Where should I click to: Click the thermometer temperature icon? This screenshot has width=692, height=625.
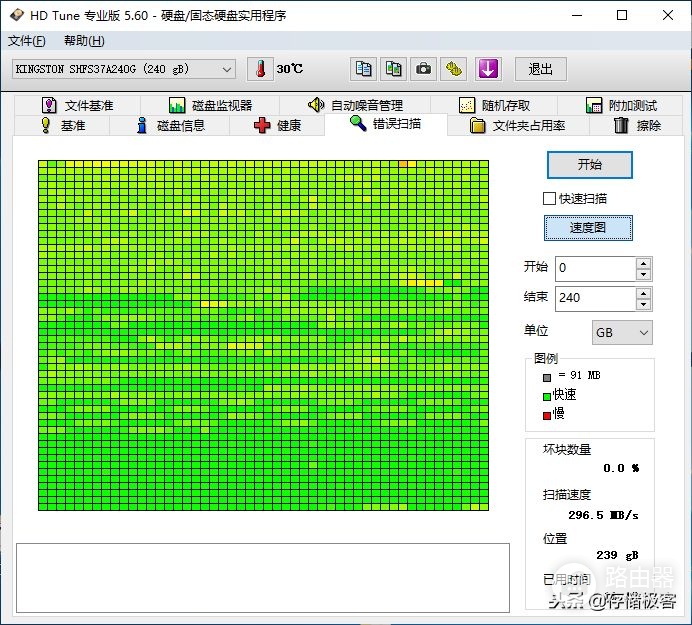coord(260,69)
